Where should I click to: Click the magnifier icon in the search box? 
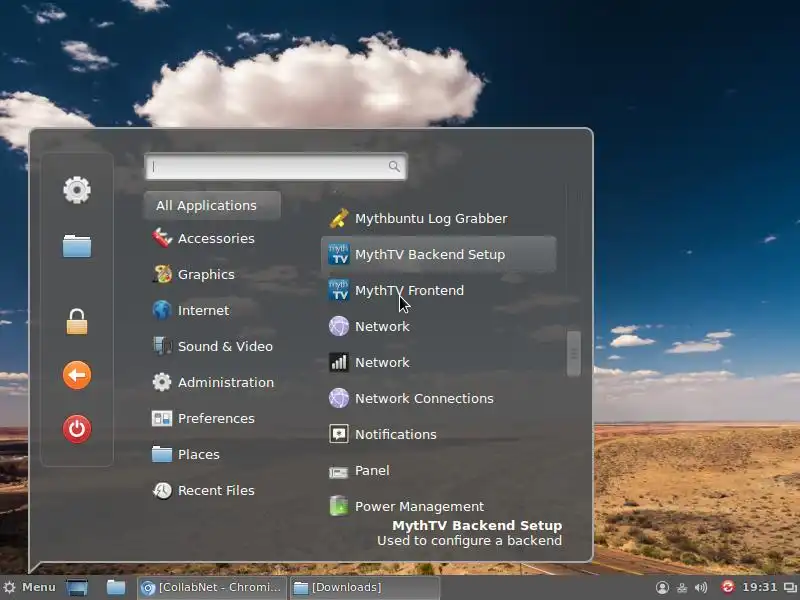tap(394, 166)
